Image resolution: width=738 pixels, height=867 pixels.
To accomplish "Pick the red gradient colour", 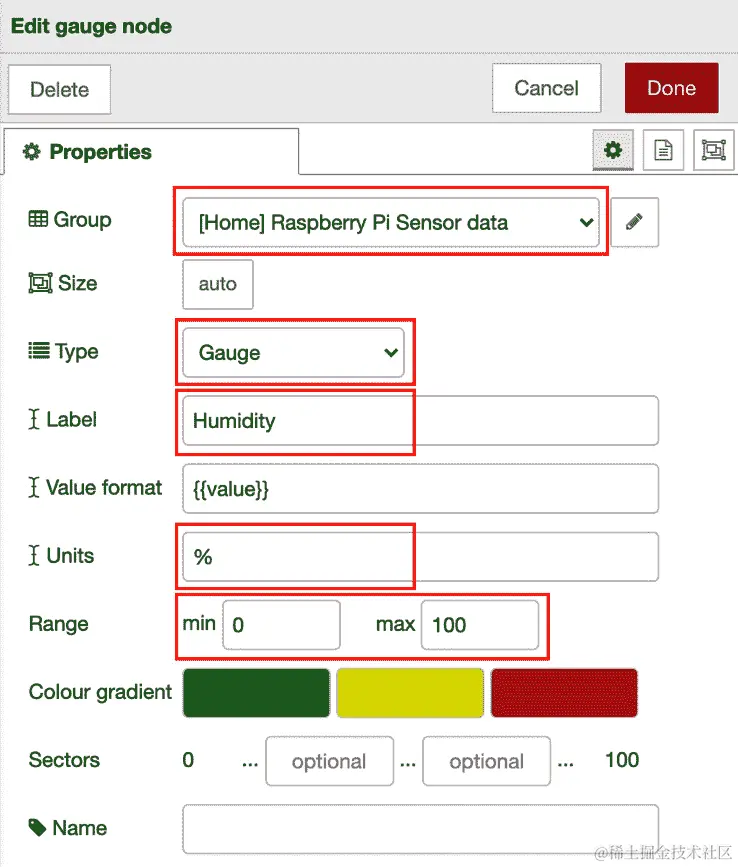I will pyautogui.click(x=564, y=693).
